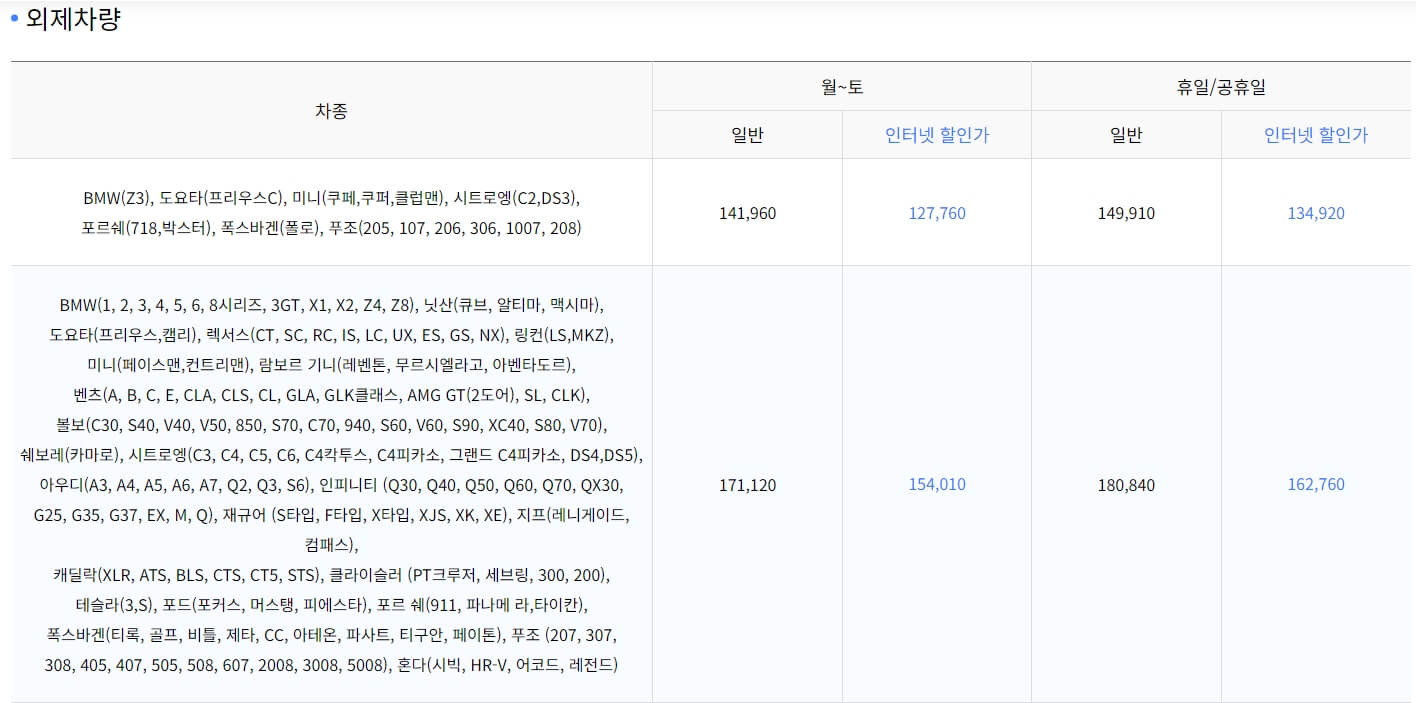Click the 도요타(프리우스,캠리) 렉서스 line
Viewport: 1416px width, 703px height.
click(x=331, y=334)
